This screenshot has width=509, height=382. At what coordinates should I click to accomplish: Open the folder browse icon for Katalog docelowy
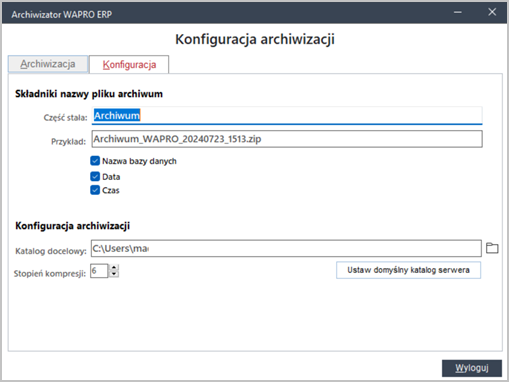[492, 248]
